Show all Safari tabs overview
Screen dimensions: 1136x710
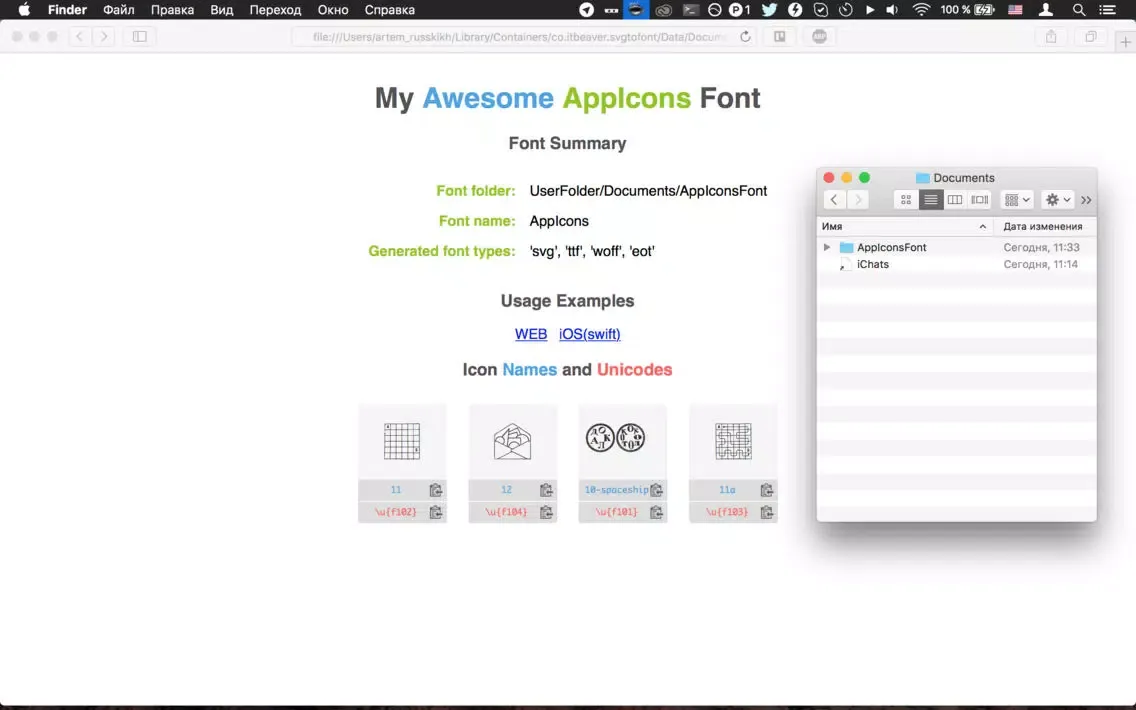(1090, 36)
